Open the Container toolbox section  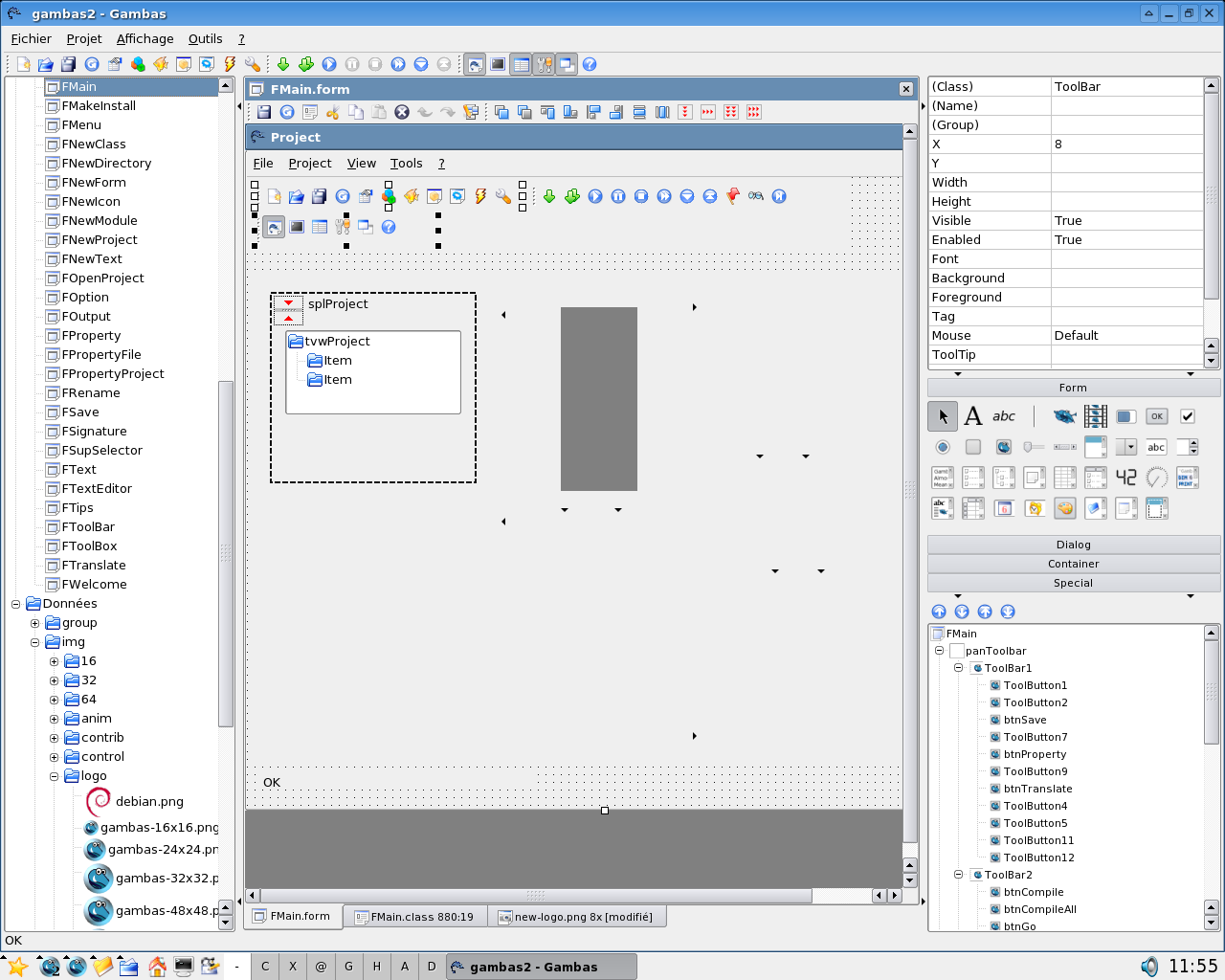pyautogui.click(x=1073, y=564)
